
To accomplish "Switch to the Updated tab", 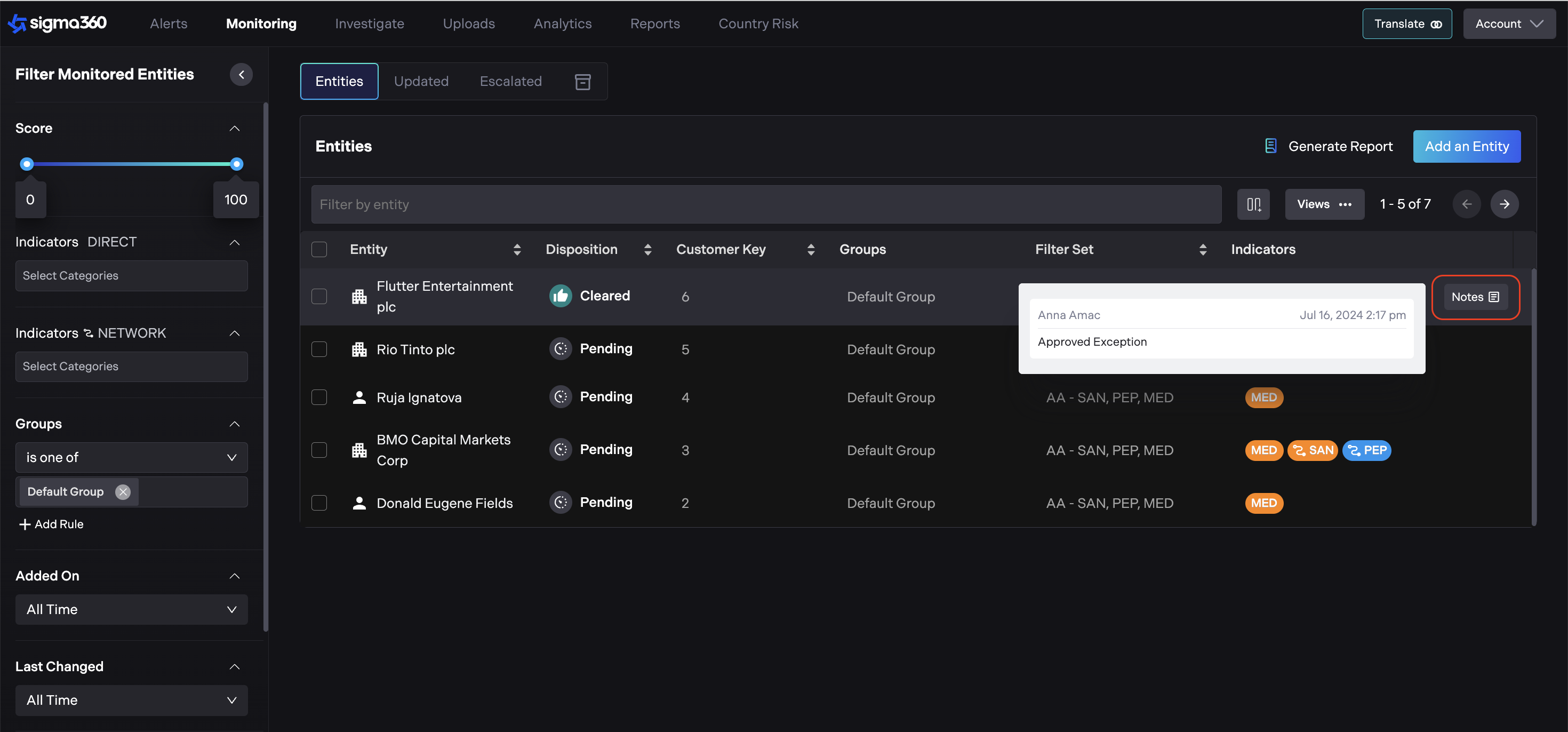I will pyautogui.click(x=421, y=82).
